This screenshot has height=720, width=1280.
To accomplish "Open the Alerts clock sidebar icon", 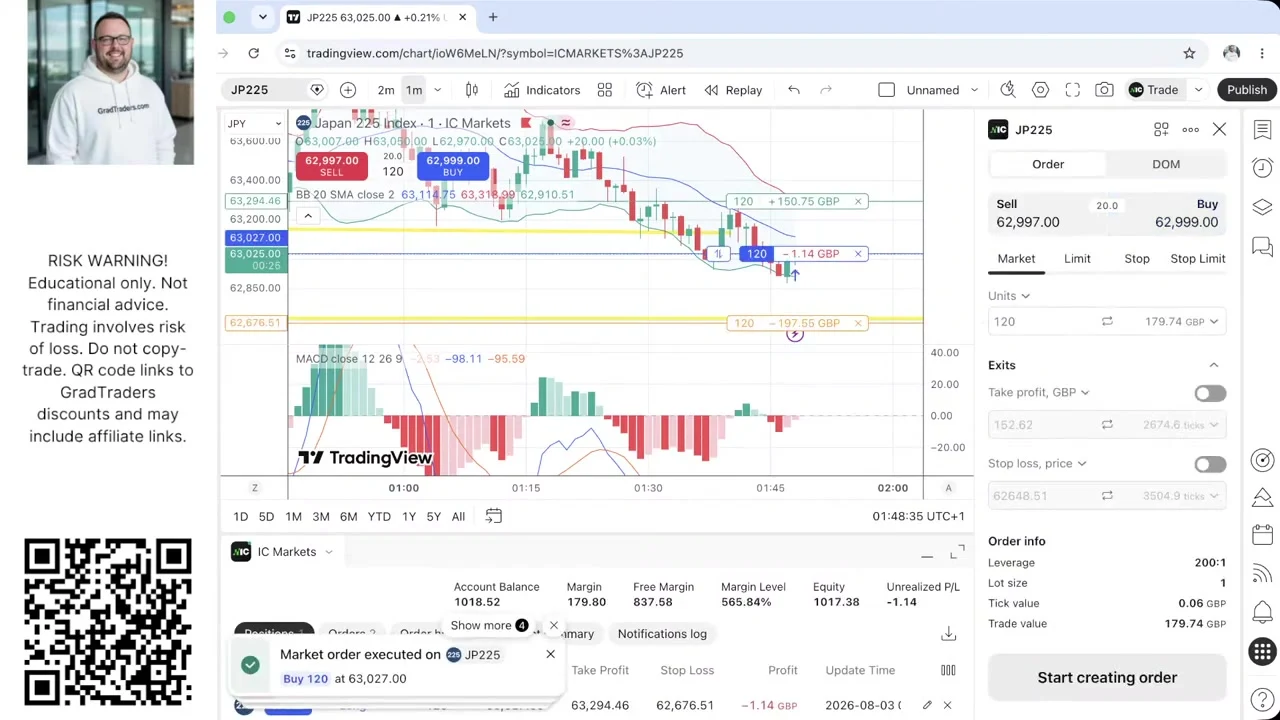I will (1262, 168).
